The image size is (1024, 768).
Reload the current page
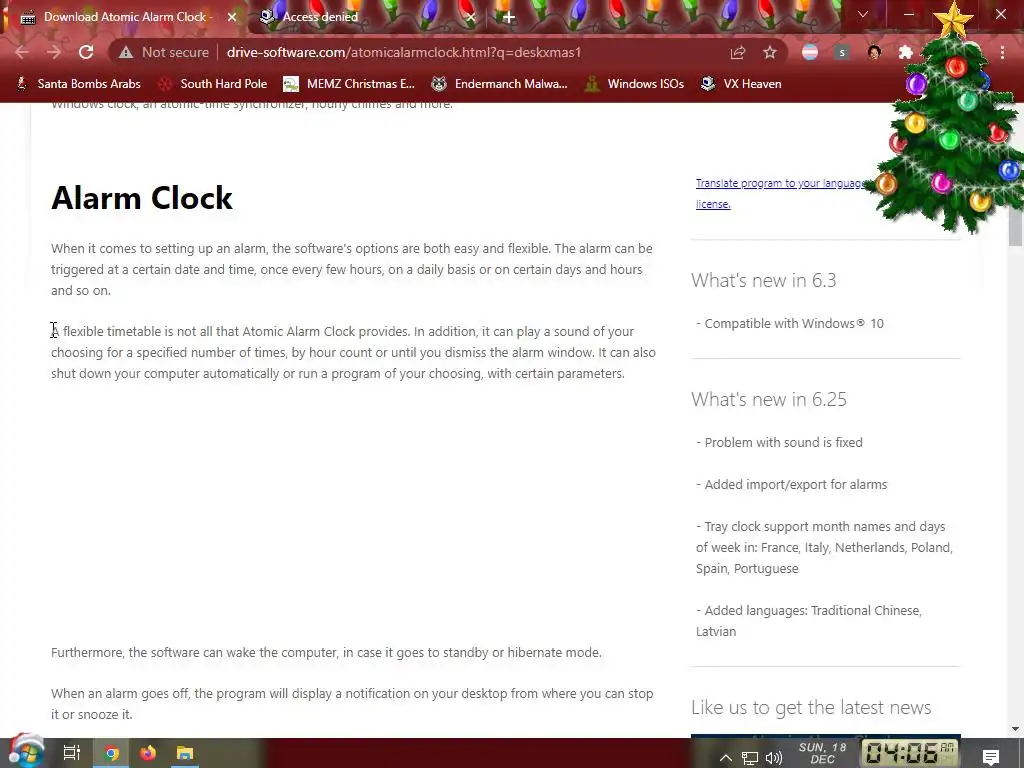86,52
